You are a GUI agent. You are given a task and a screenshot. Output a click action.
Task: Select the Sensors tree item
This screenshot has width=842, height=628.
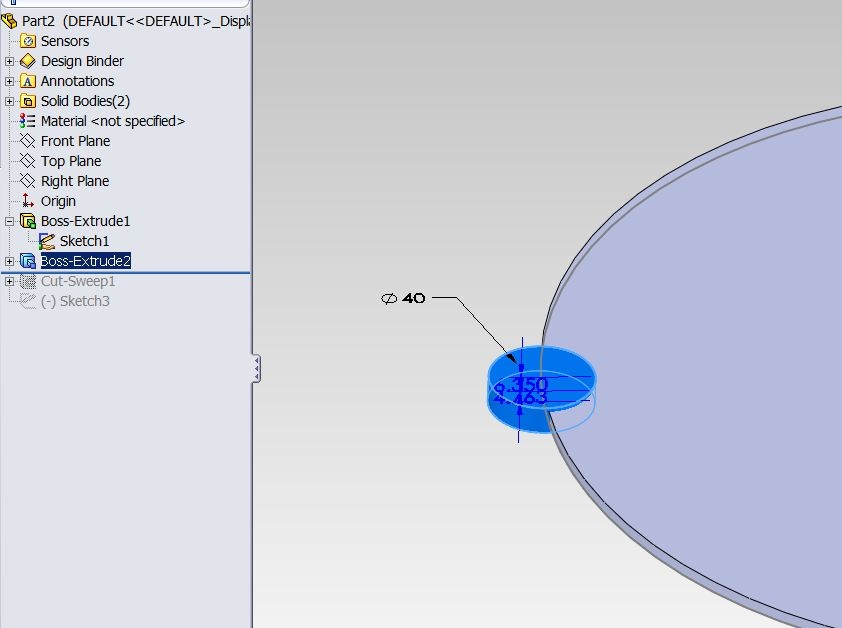[x=65, y=41]
